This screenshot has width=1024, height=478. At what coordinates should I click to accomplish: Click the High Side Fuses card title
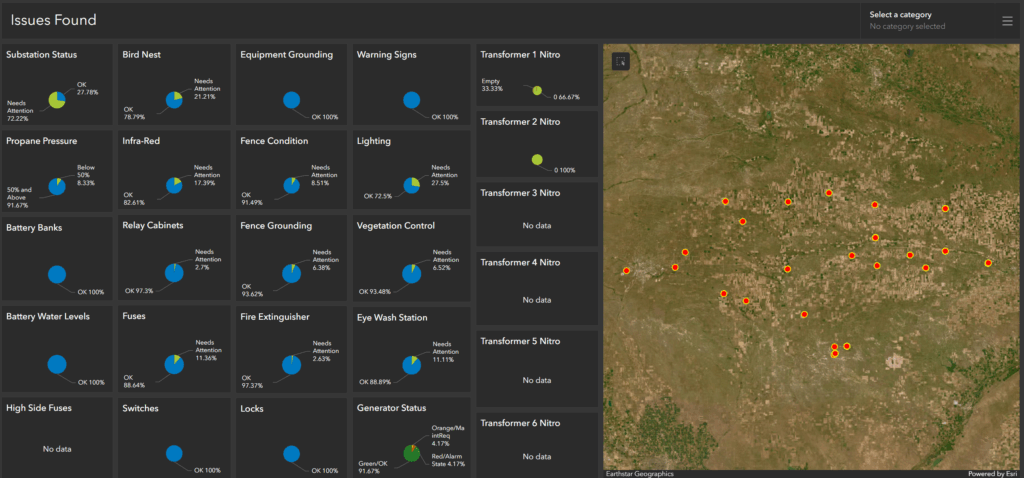point(39,408)
